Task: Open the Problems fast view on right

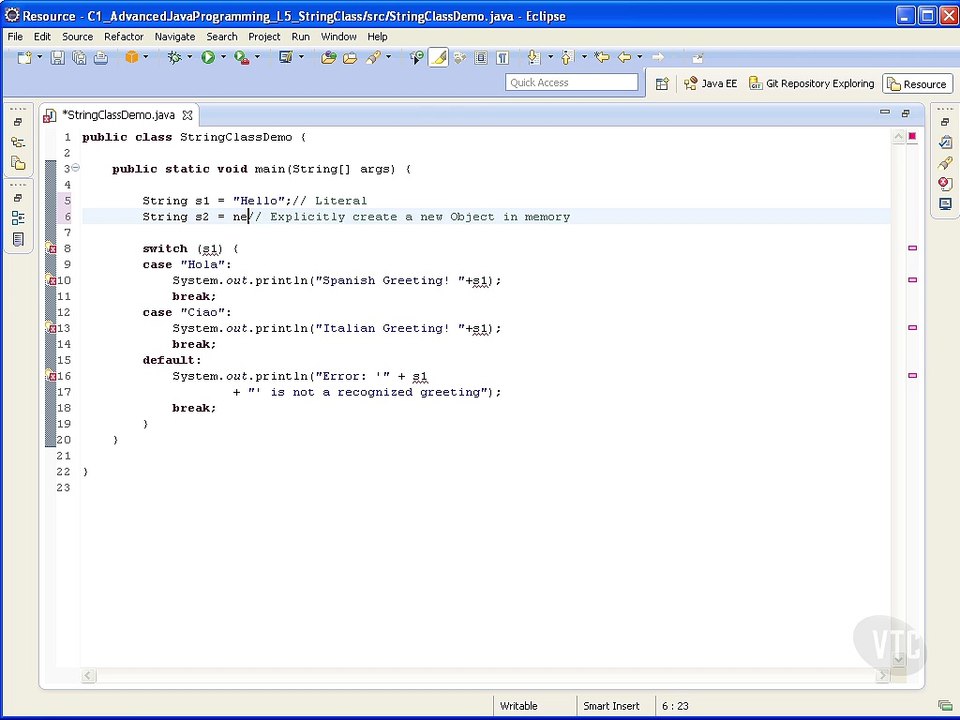Action: (x=945, y=183)
